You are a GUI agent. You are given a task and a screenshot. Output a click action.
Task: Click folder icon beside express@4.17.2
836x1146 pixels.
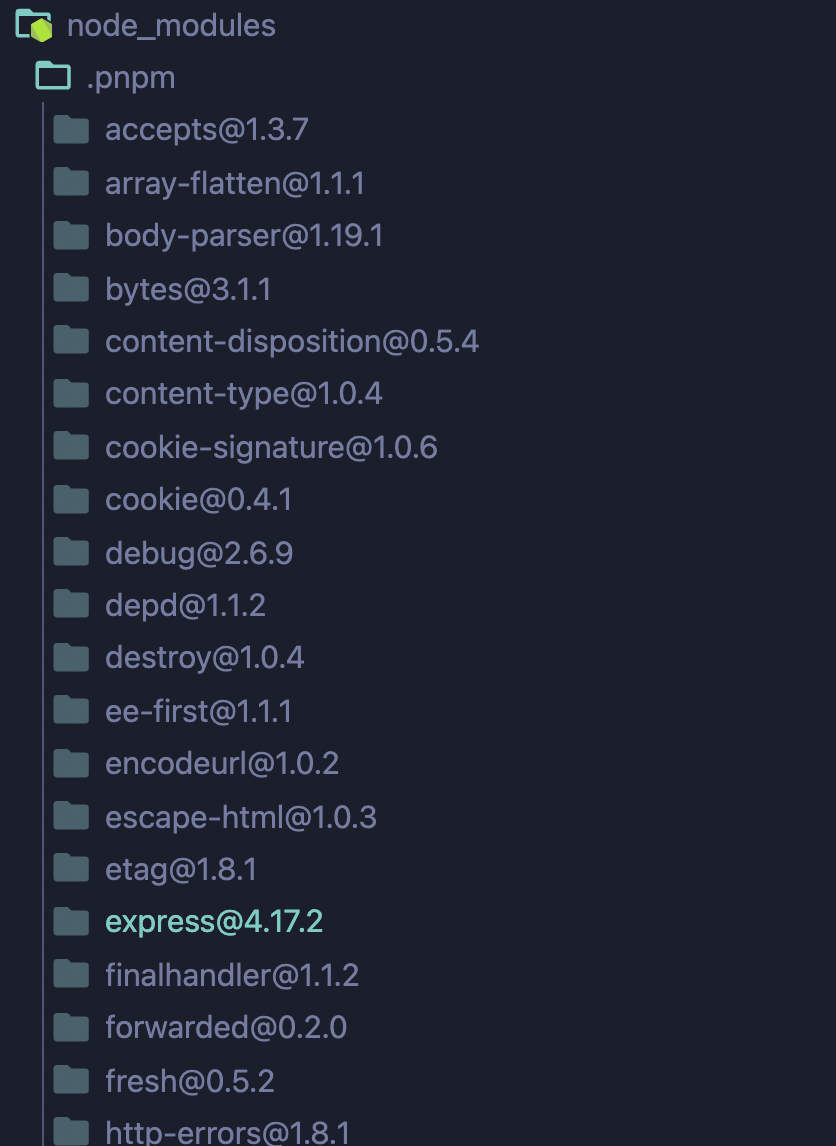(71, 922)
